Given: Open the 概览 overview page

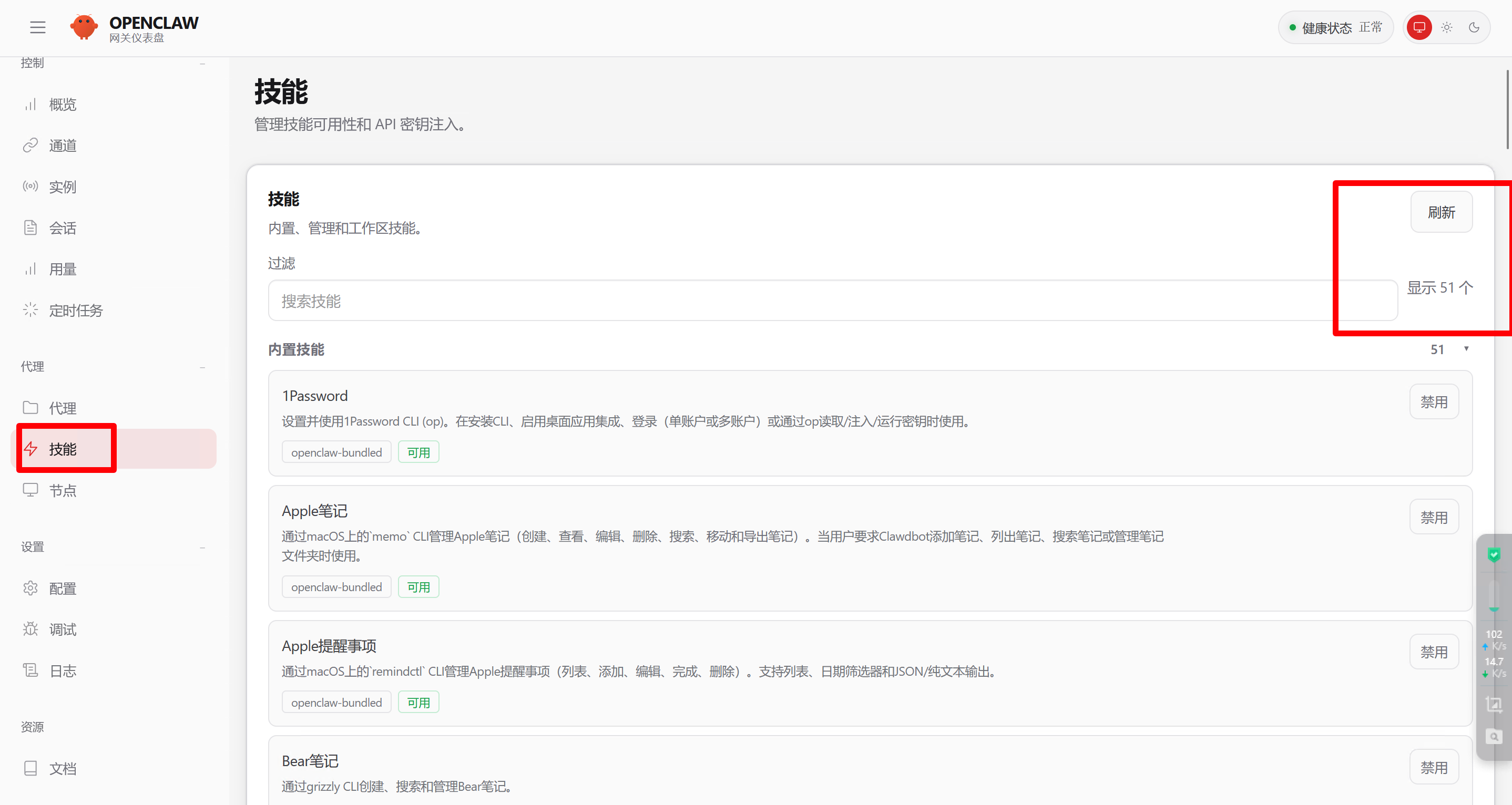Looking at the screenshot, I should pyautogui.click(x=62, y=105).
